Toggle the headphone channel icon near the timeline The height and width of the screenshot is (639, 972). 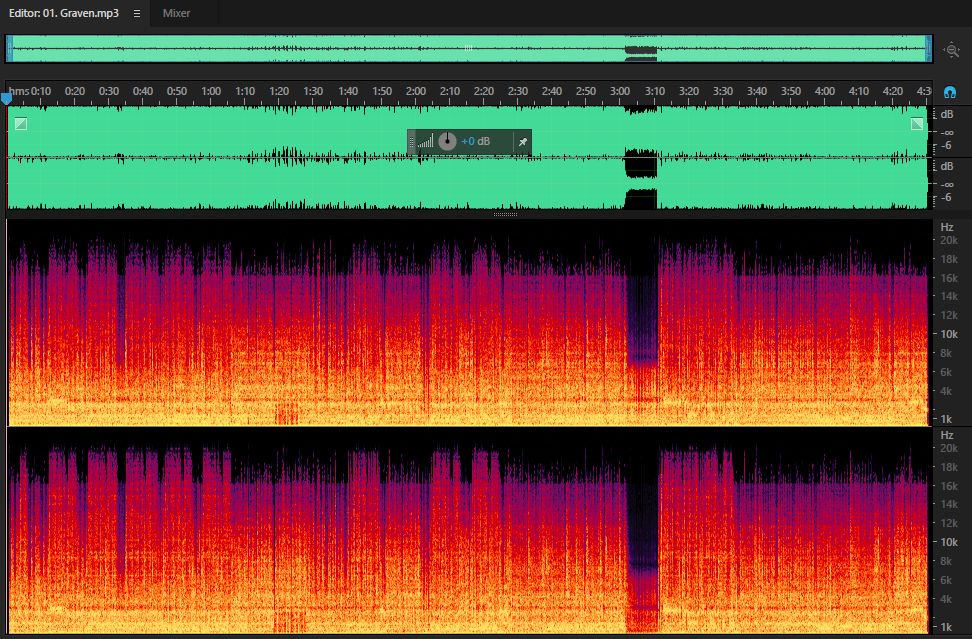point(950,92)
